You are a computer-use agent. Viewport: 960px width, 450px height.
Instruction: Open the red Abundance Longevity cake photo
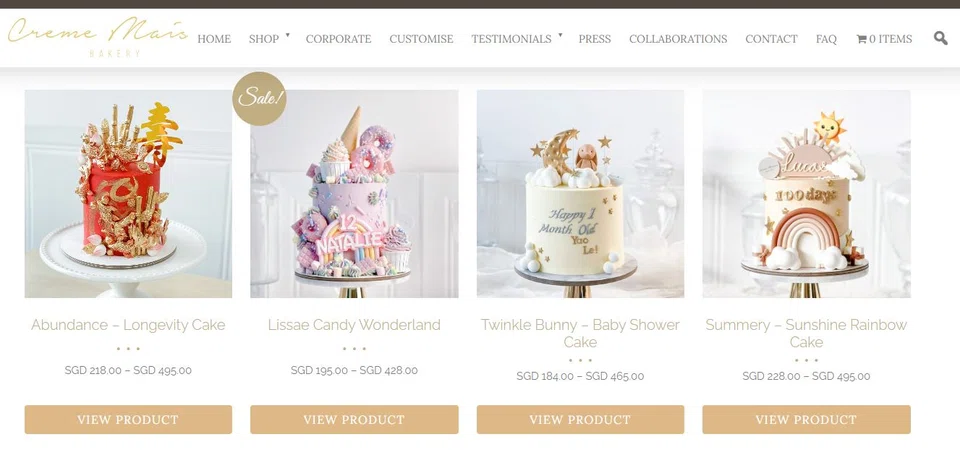(x=128, y=193)
